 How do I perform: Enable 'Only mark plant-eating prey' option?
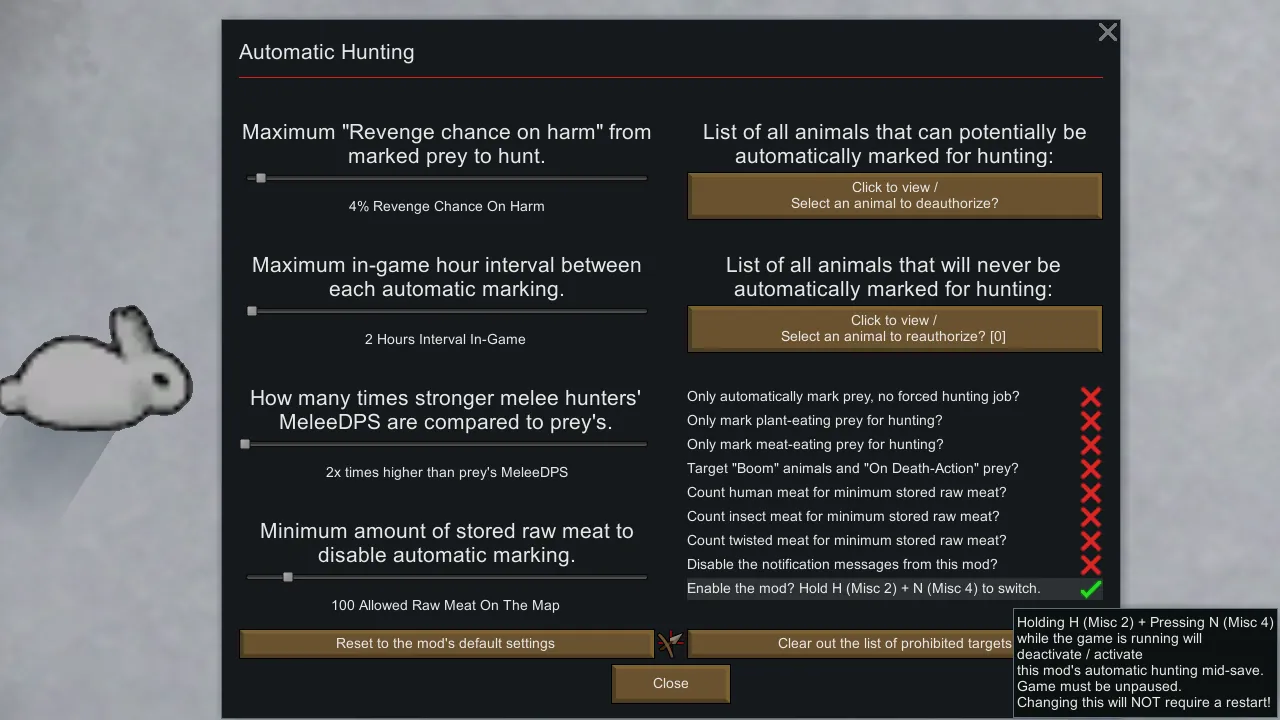pyautogui.click(x=1090, y=421)
